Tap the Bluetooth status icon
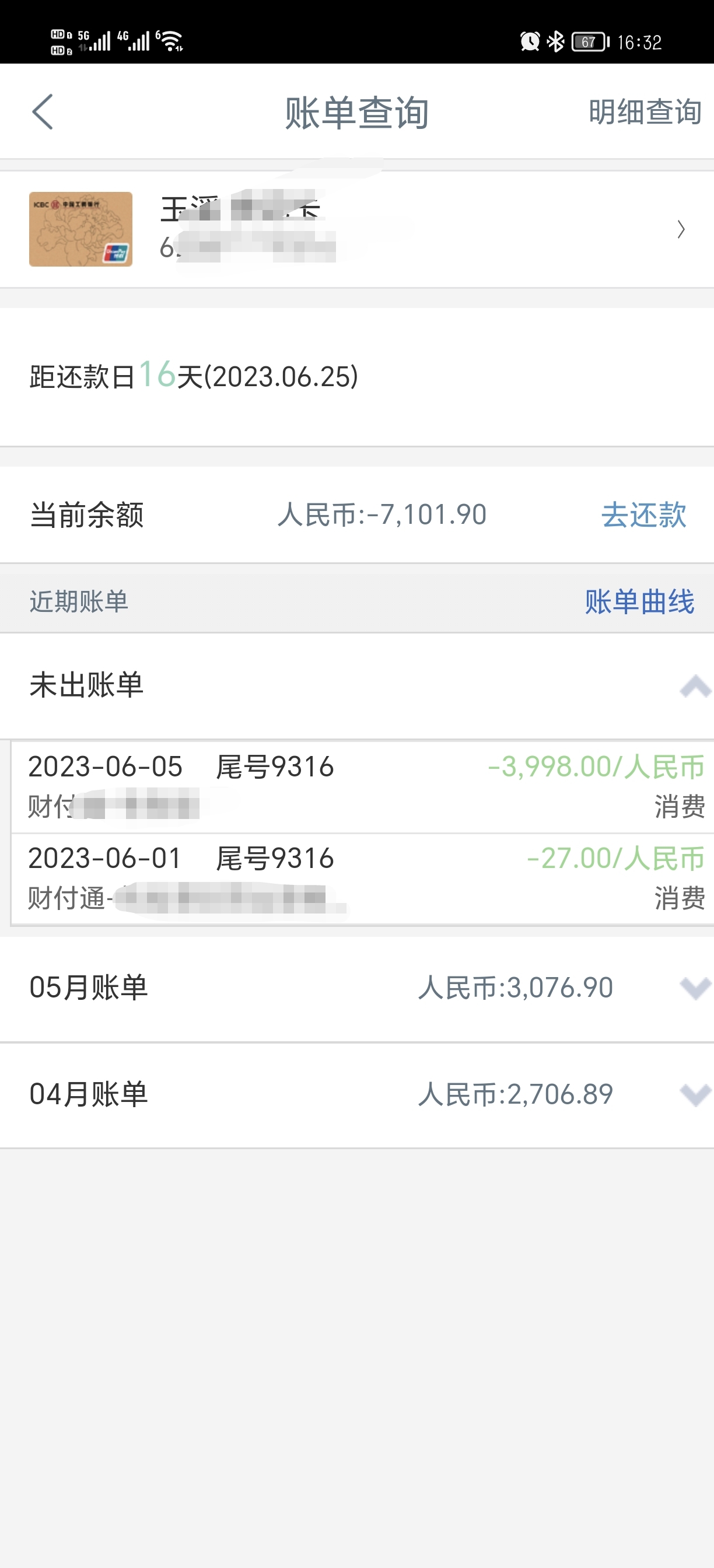Viewport: 714px width, 1568px height. point(555,41)
